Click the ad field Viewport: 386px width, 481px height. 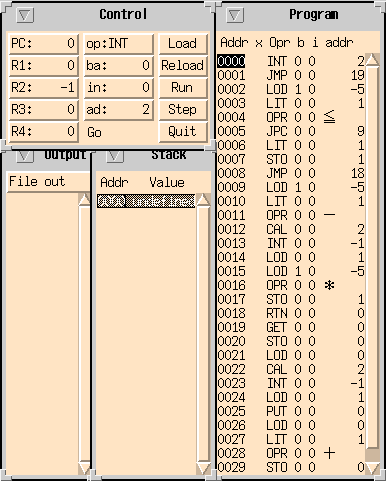[x=118, y=109]
